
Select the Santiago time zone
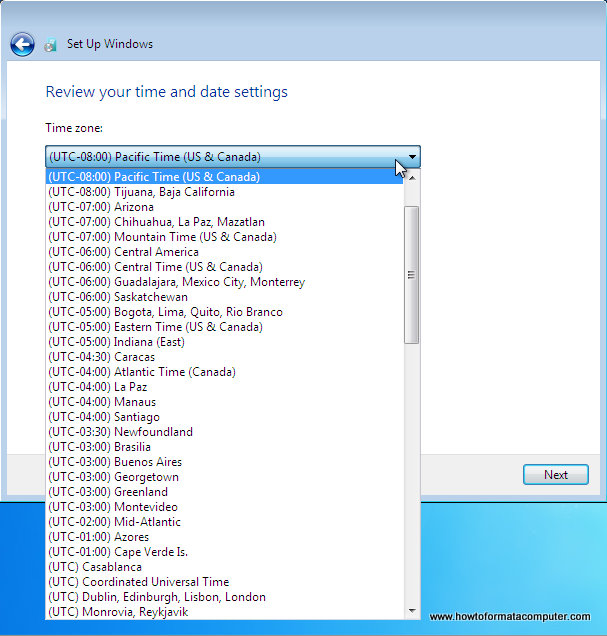click(225, 417)
